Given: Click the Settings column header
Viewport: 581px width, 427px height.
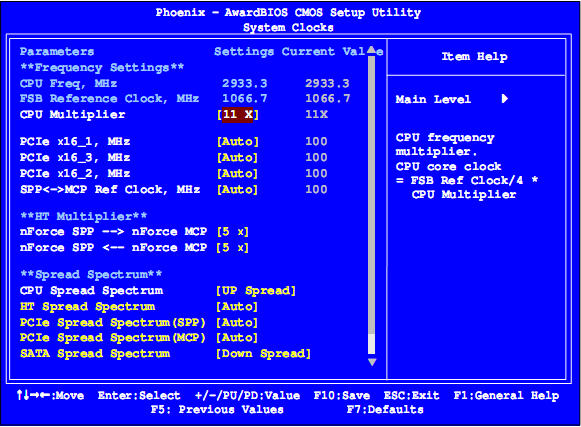Looking at the screenshot, I should point(244,52).
